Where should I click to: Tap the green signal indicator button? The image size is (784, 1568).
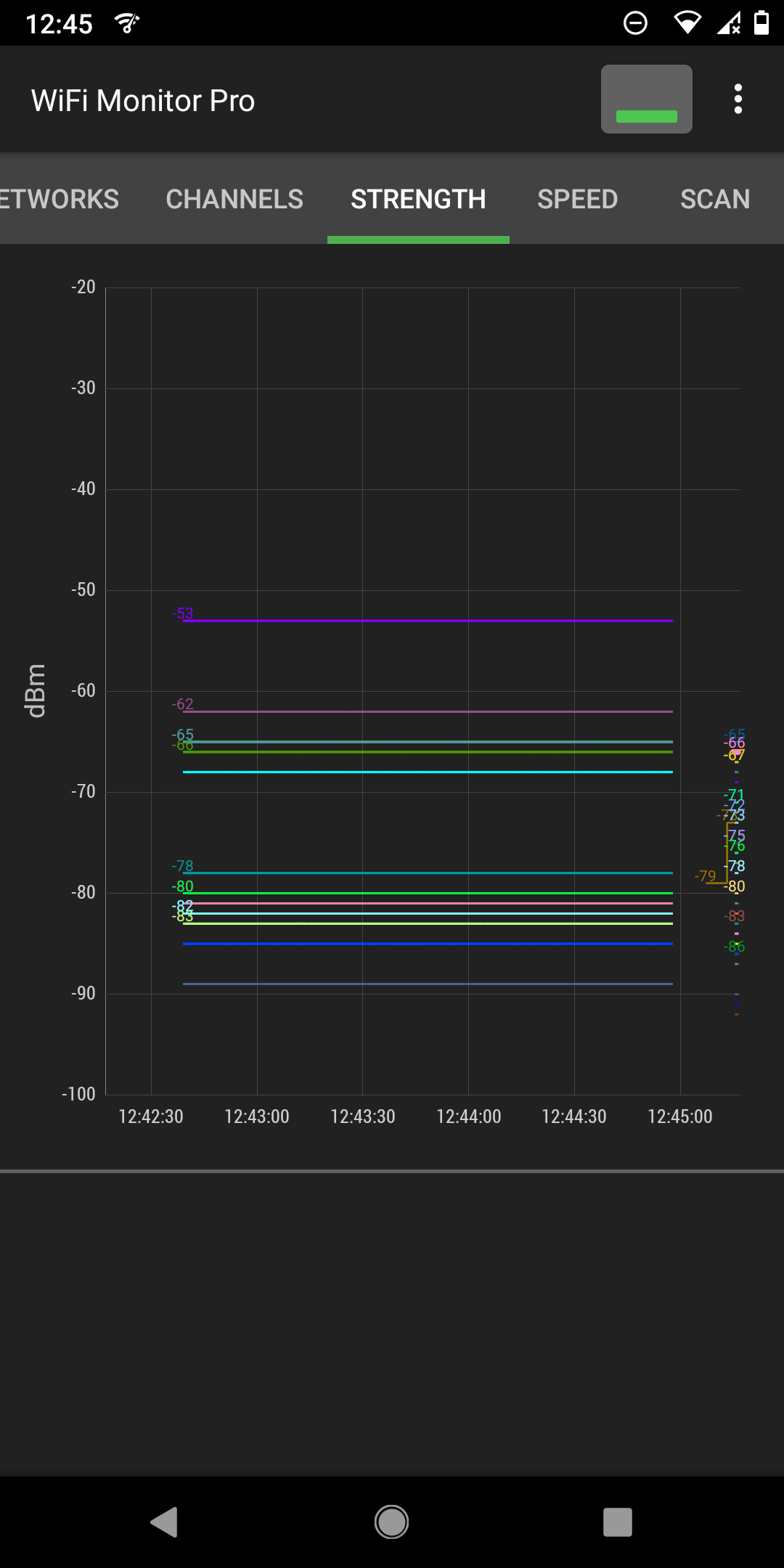[646, 99]
